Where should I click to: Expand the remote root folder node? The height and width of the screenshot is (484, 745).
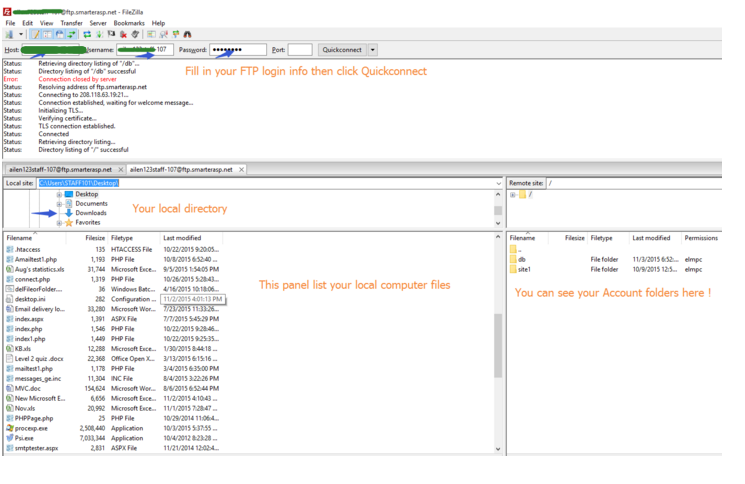[x=513, y=195]
